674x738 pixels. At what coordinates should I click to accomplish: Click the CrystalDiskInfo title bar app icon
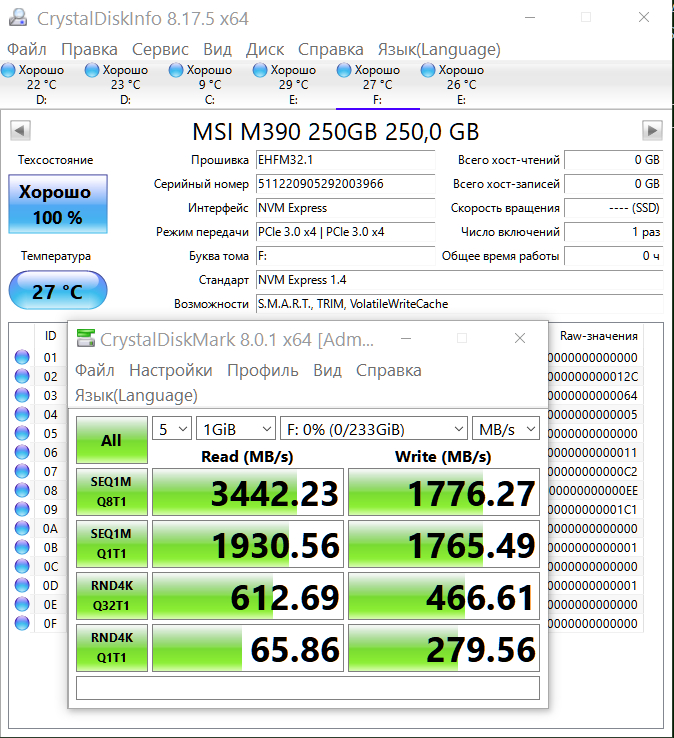tap(18, 18)
